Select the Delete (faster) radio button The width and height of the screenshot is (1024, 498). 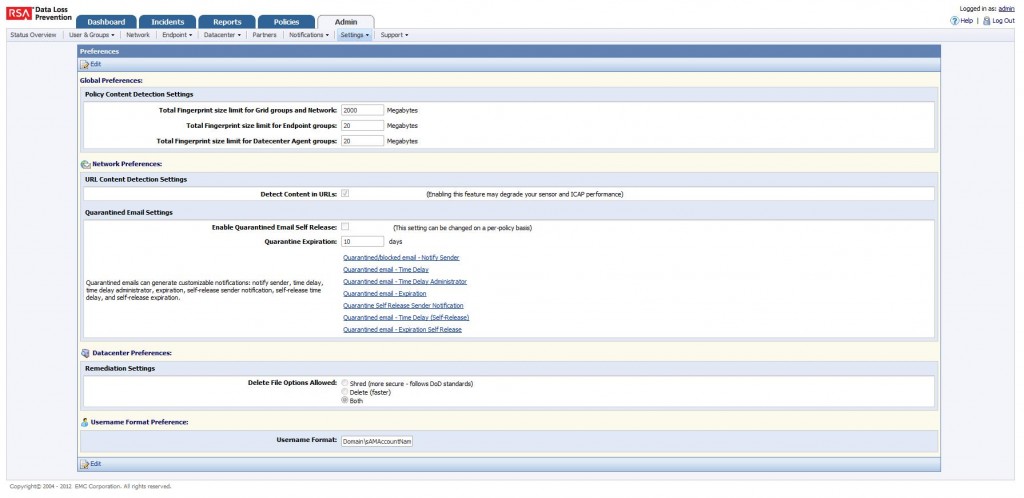pos(345,392)
